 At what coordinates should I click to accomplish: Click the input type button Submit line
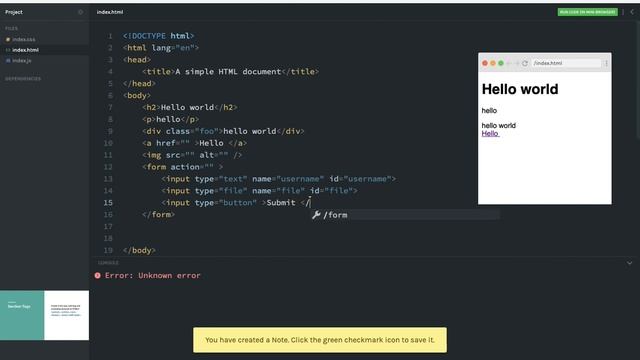(x=236, y=202)
